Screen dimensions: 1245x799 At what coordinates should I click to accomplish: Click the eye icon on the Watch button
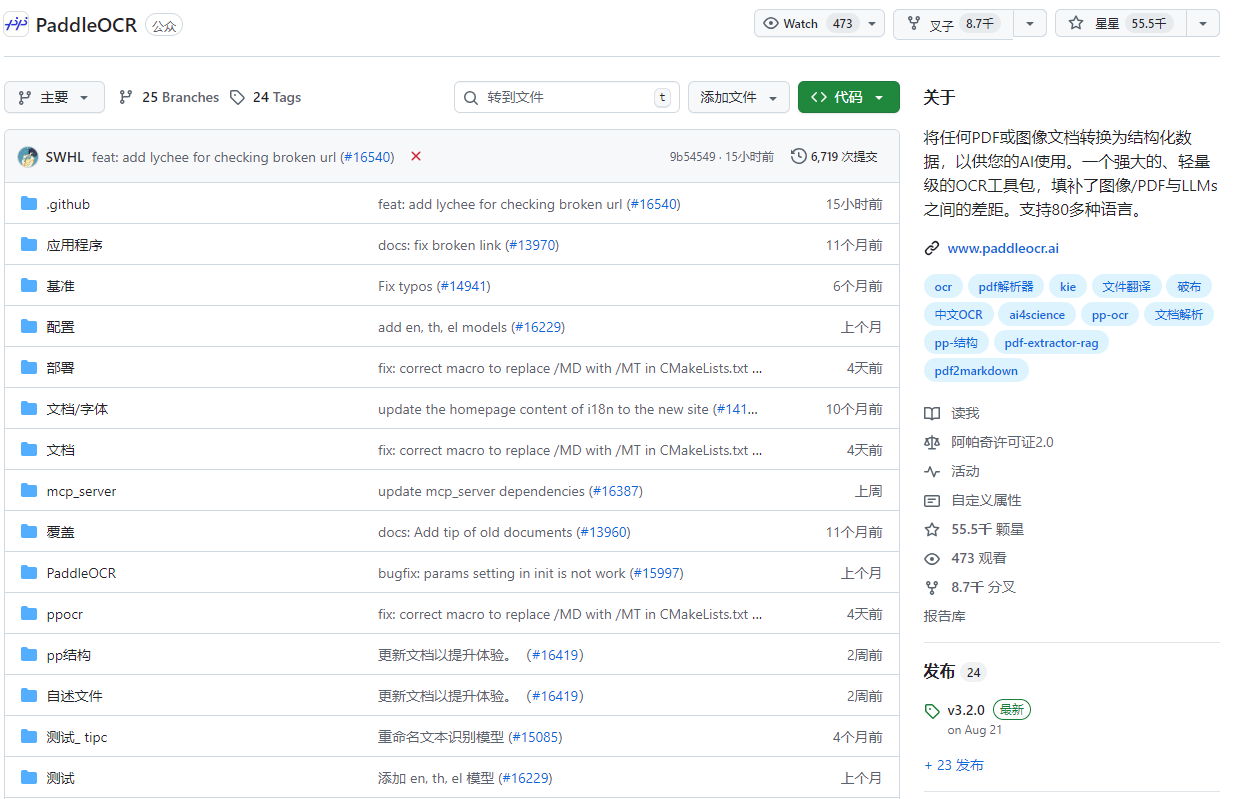point(771,23)
